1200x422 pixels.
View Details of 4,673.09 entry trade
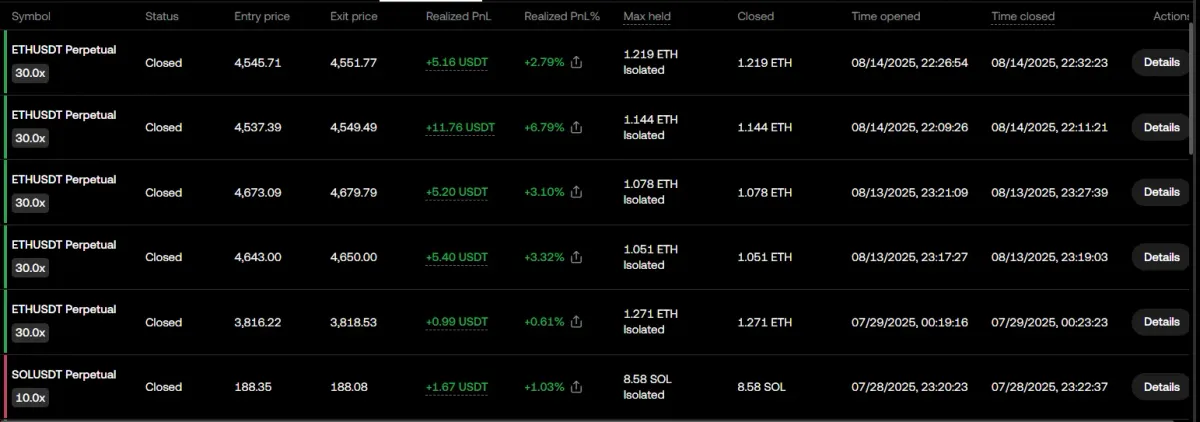[x=1161, y=192]
